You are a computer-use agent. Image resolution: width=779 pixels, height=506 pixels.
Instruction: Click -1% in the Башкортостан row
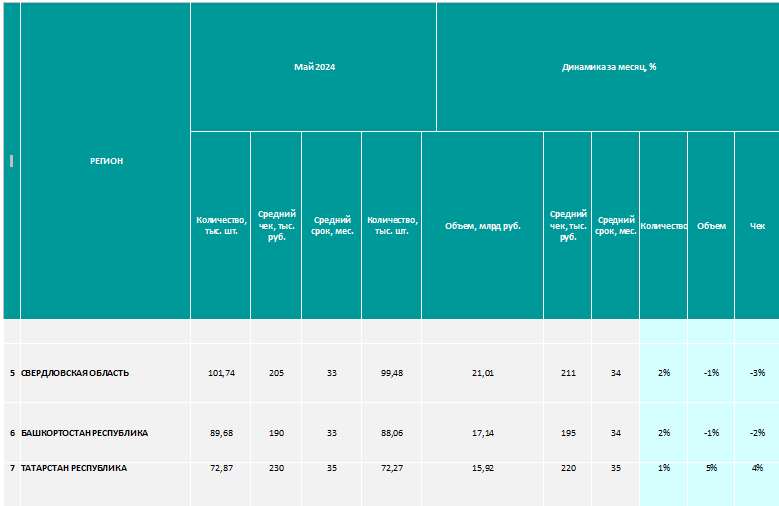click(711, 433)
